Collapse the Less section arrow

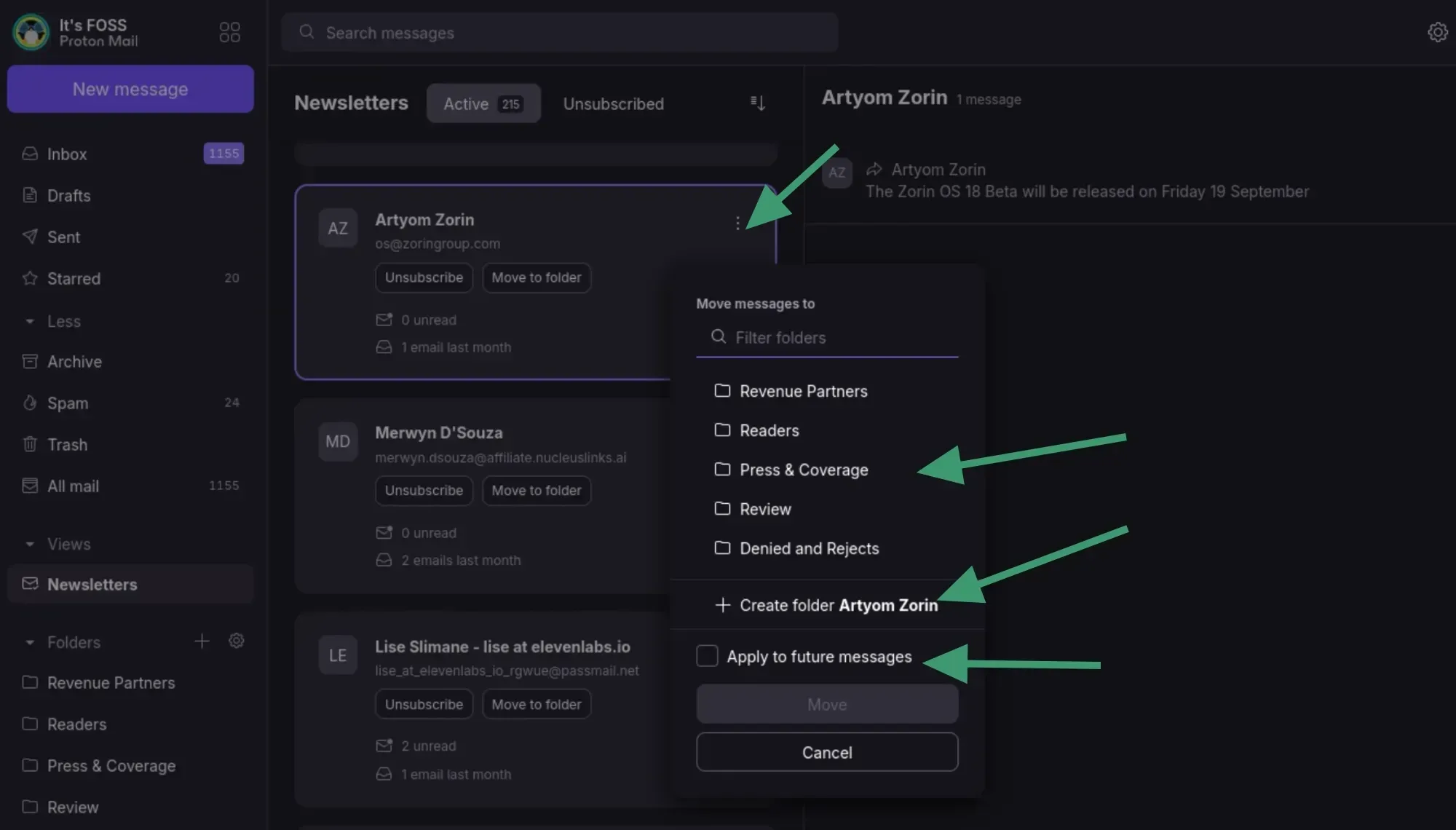30,321
